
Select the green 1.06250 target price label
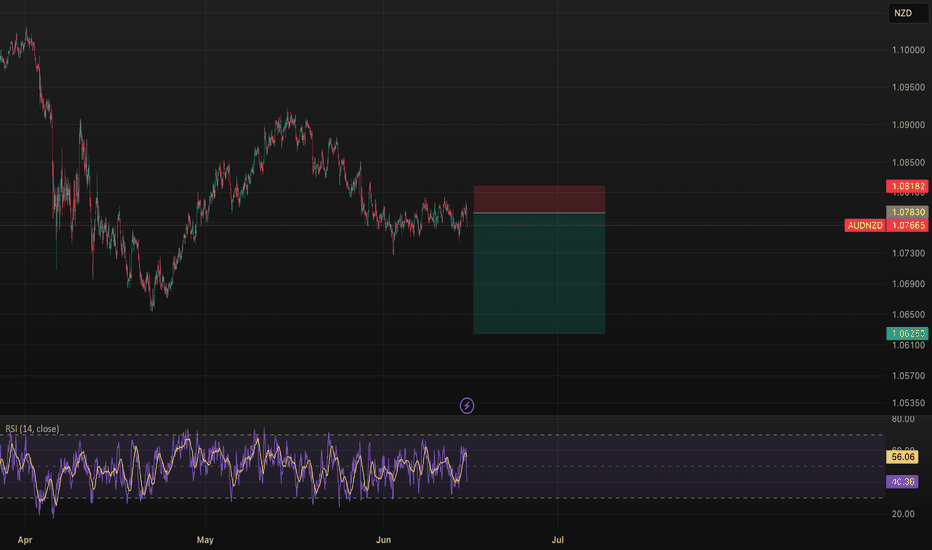click(x=907, y=334)
